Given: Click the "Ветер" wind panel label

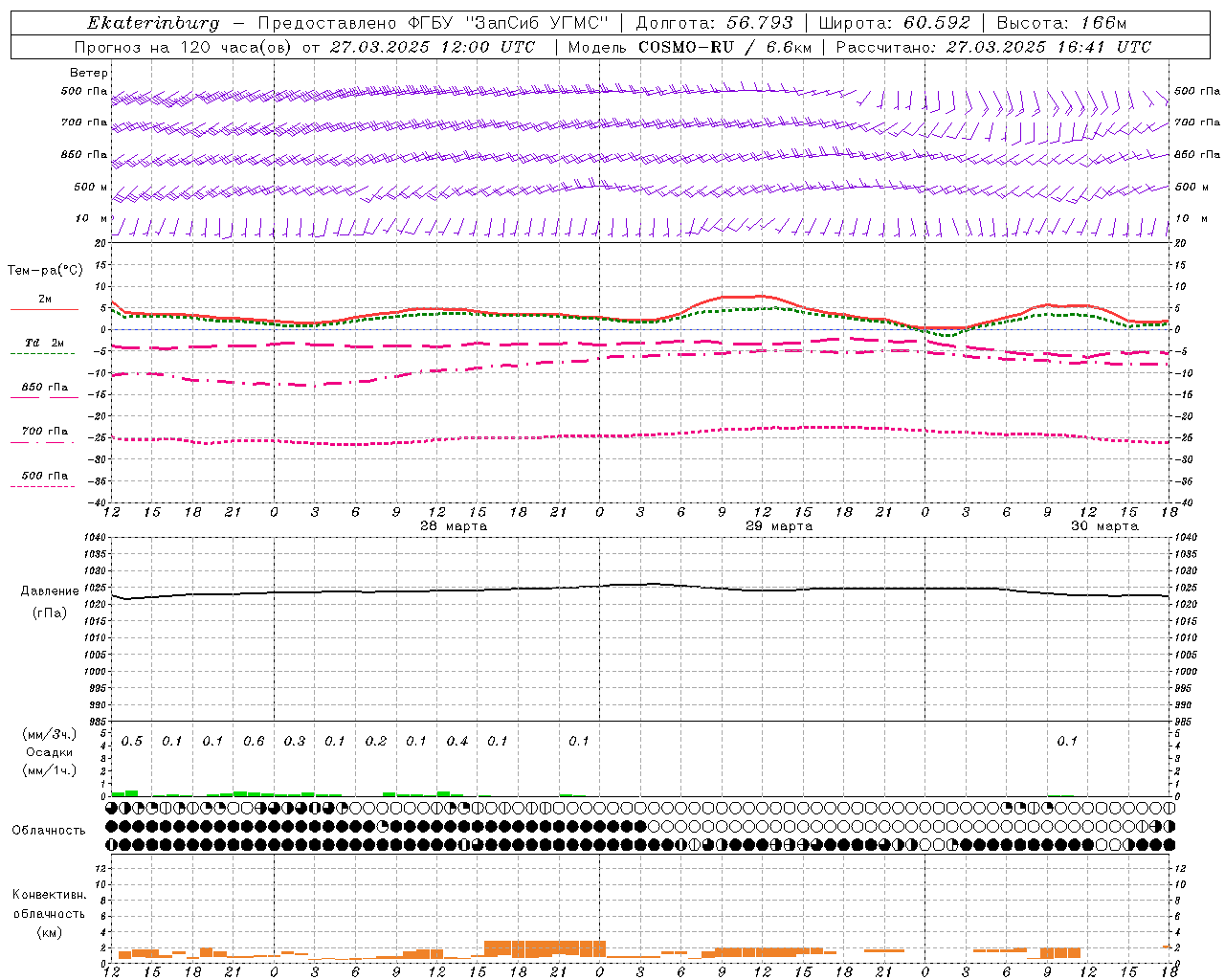Looking at the screenshot, I should coord(89,73).
